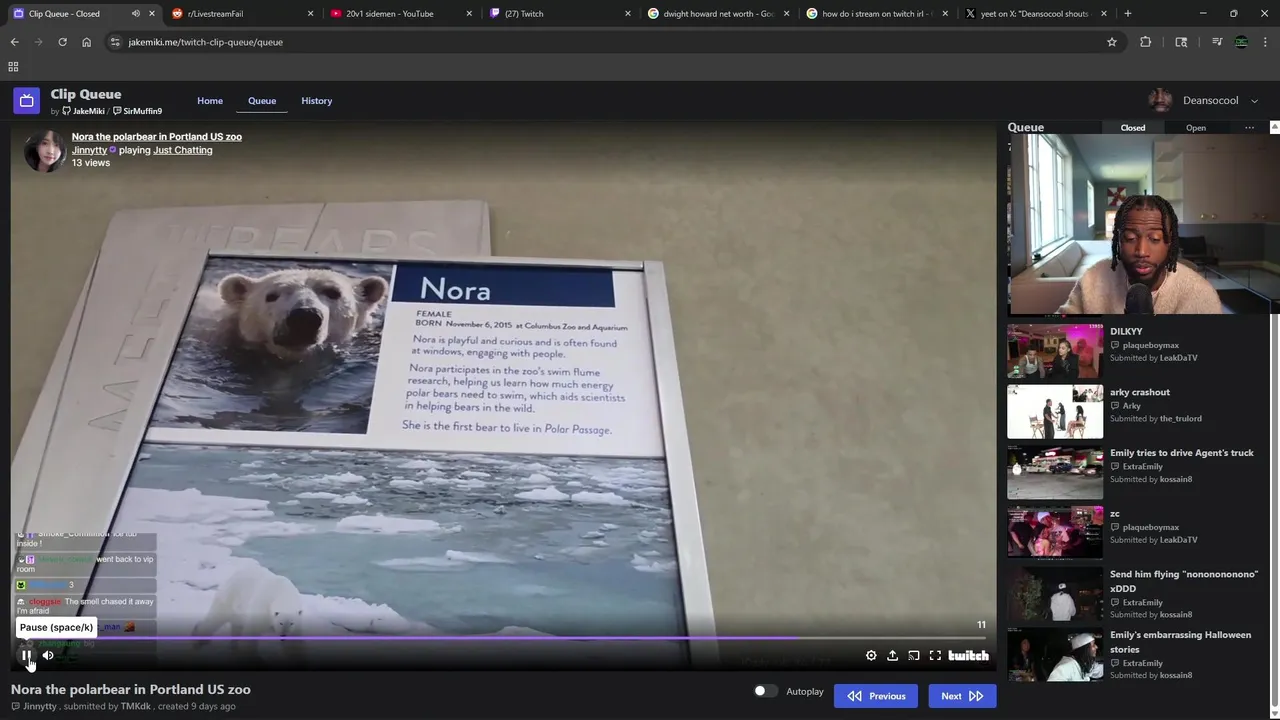Click the share icon in the player
This screenshot has width=1280, height=720.
point(892,656)
